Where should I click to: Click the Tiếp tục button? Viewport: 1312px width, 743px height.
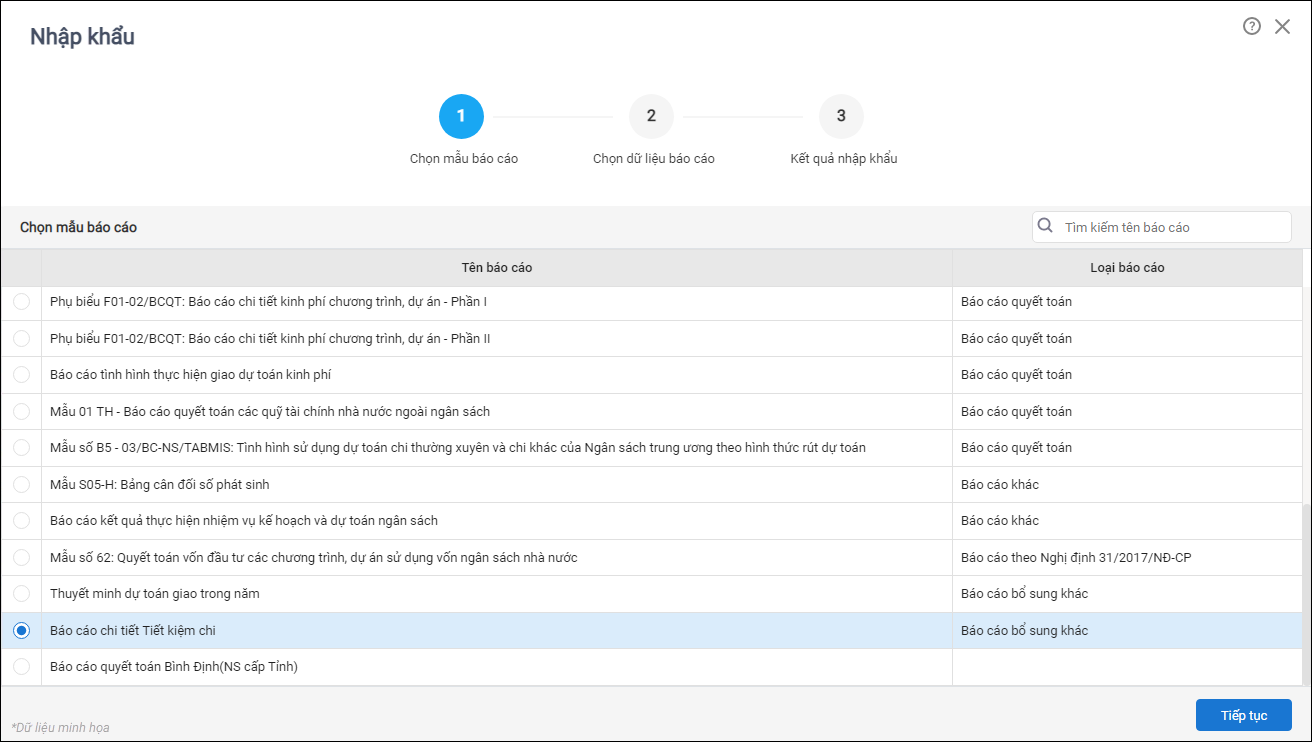pos(1244,715)
